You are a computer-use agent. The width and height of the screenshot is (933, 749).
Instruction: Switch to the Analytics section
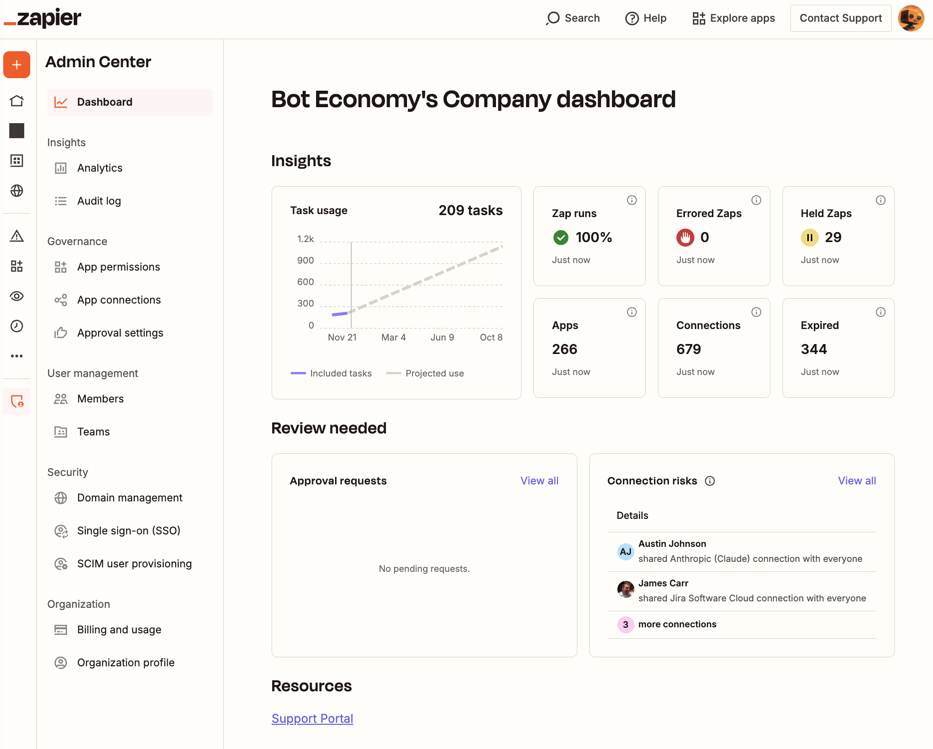click(x=100, y=167)
